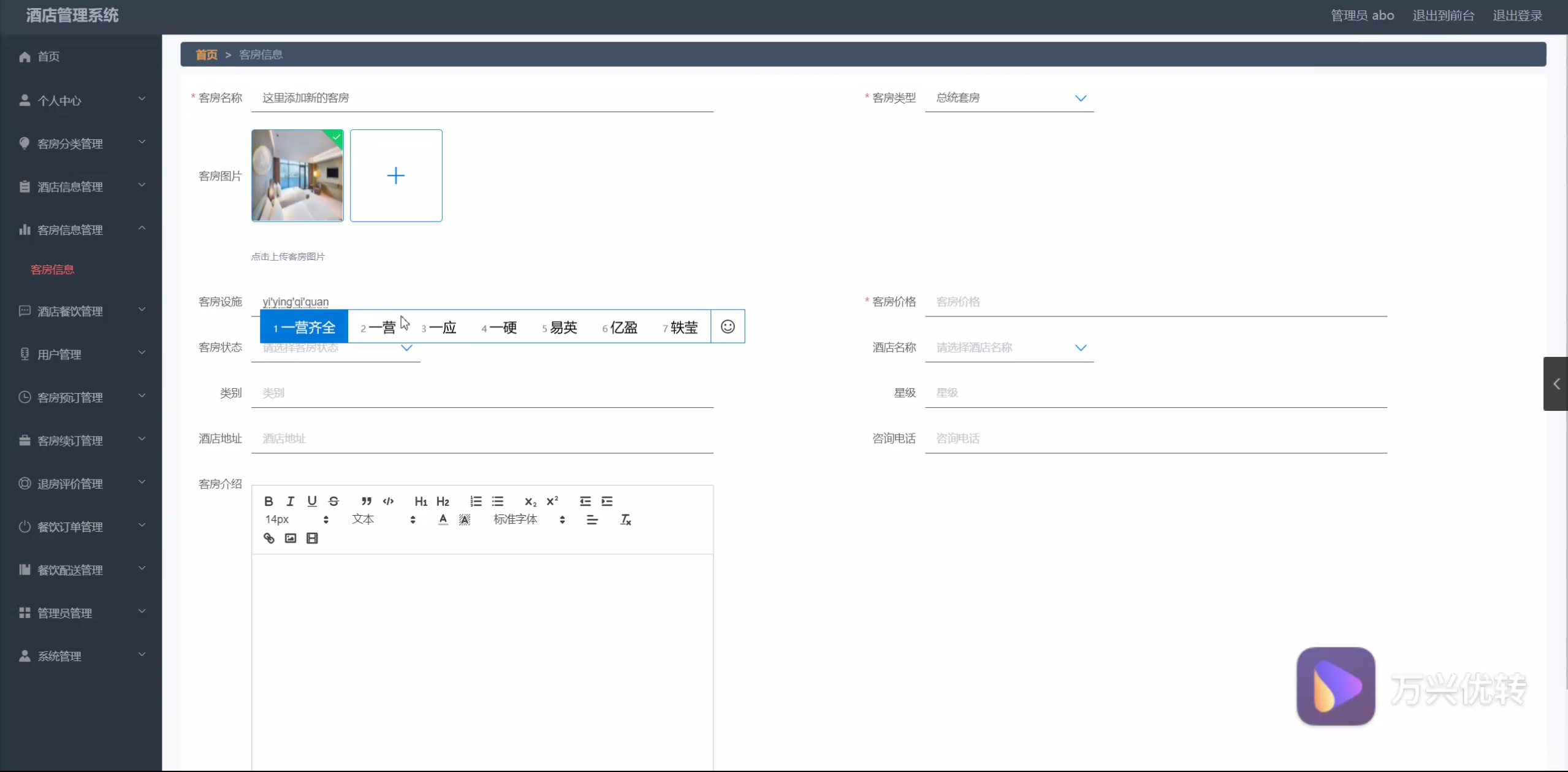1568x772 pixels.
Task: Insert a video into the editor
Action: point(312,538)
